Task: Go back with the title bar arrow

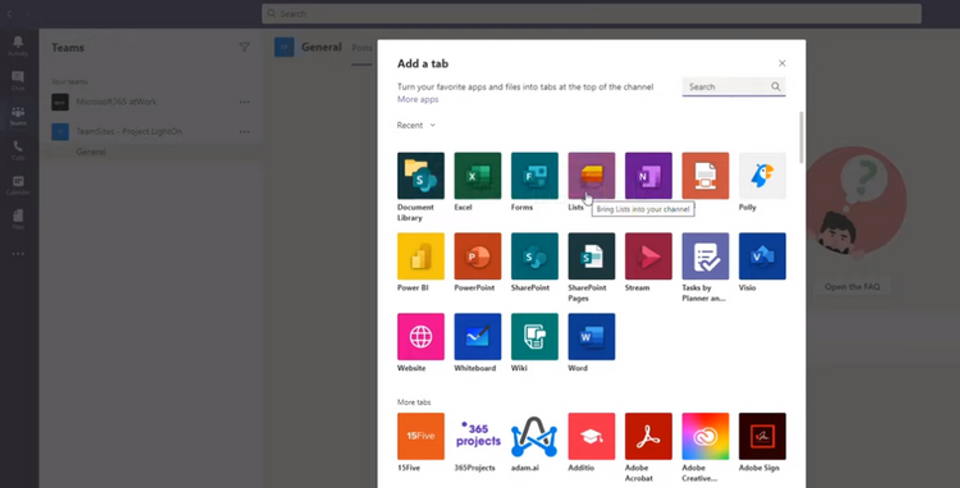Action: point(10,13)
